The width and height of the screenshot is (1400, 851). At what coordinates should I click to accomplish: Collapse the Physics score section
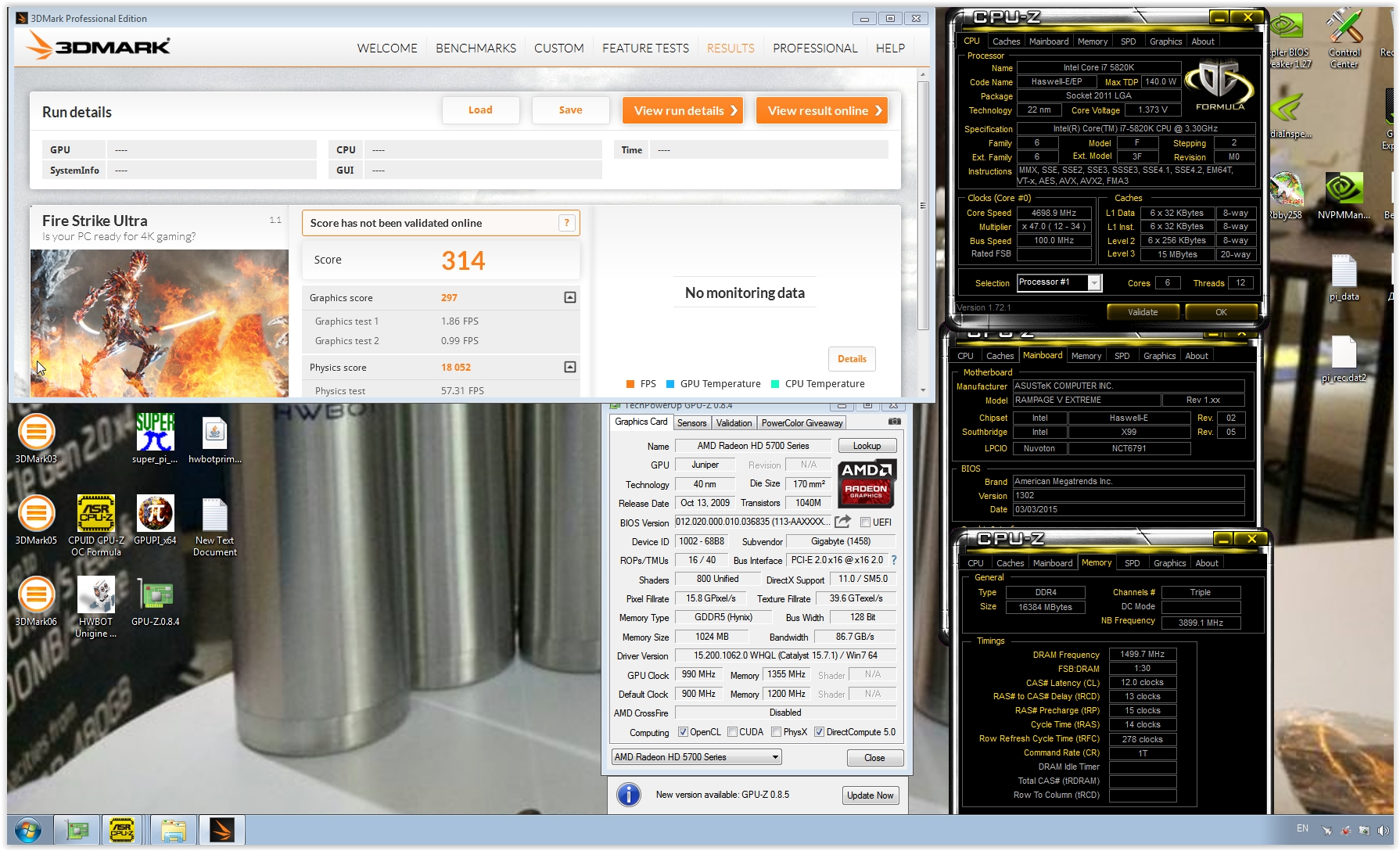(570, 367)
